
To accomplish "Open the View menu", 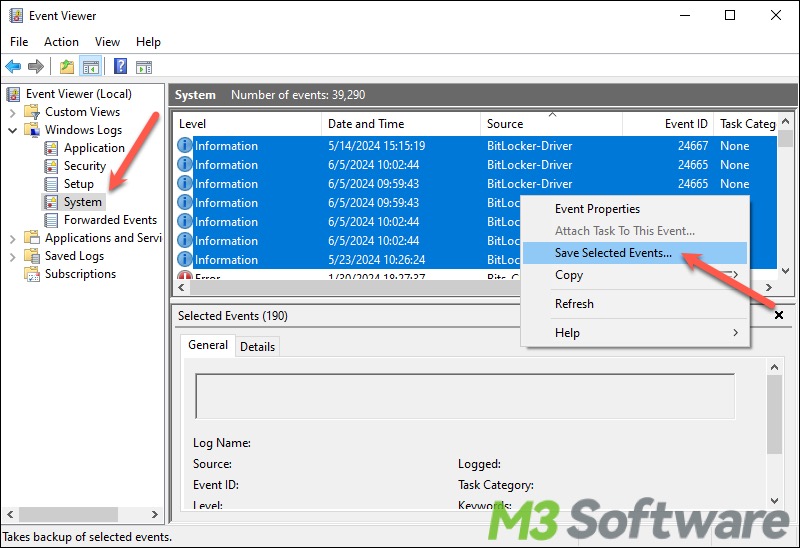I will [x=107, y=42].
